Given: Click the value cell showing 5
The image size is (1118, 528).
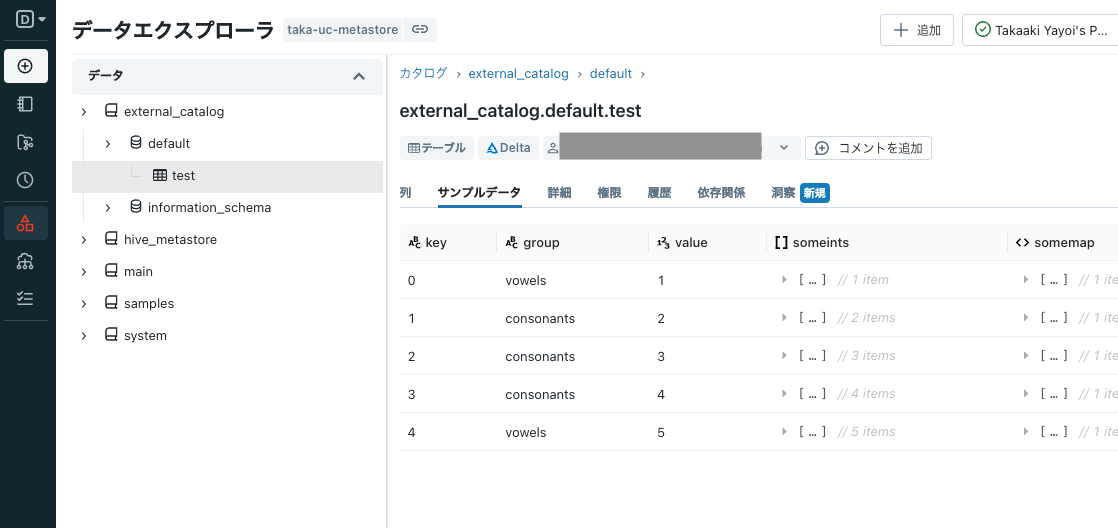Looking at the screenshot, I should coord(661,433).
